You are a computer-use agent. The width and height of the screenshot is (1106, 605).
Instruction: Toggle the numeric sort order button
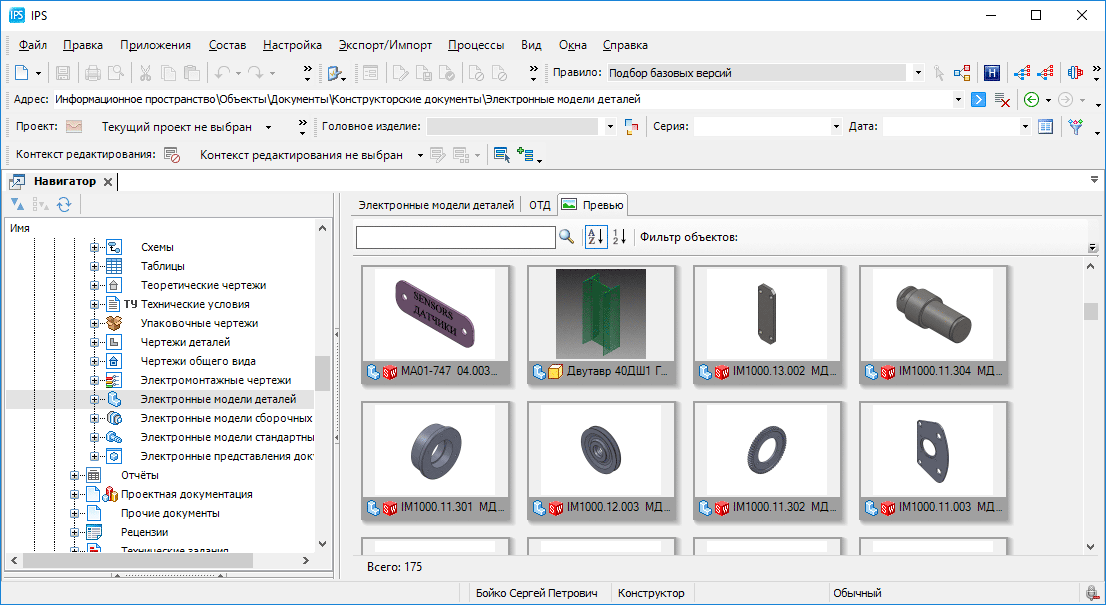[x=619, y=237]
